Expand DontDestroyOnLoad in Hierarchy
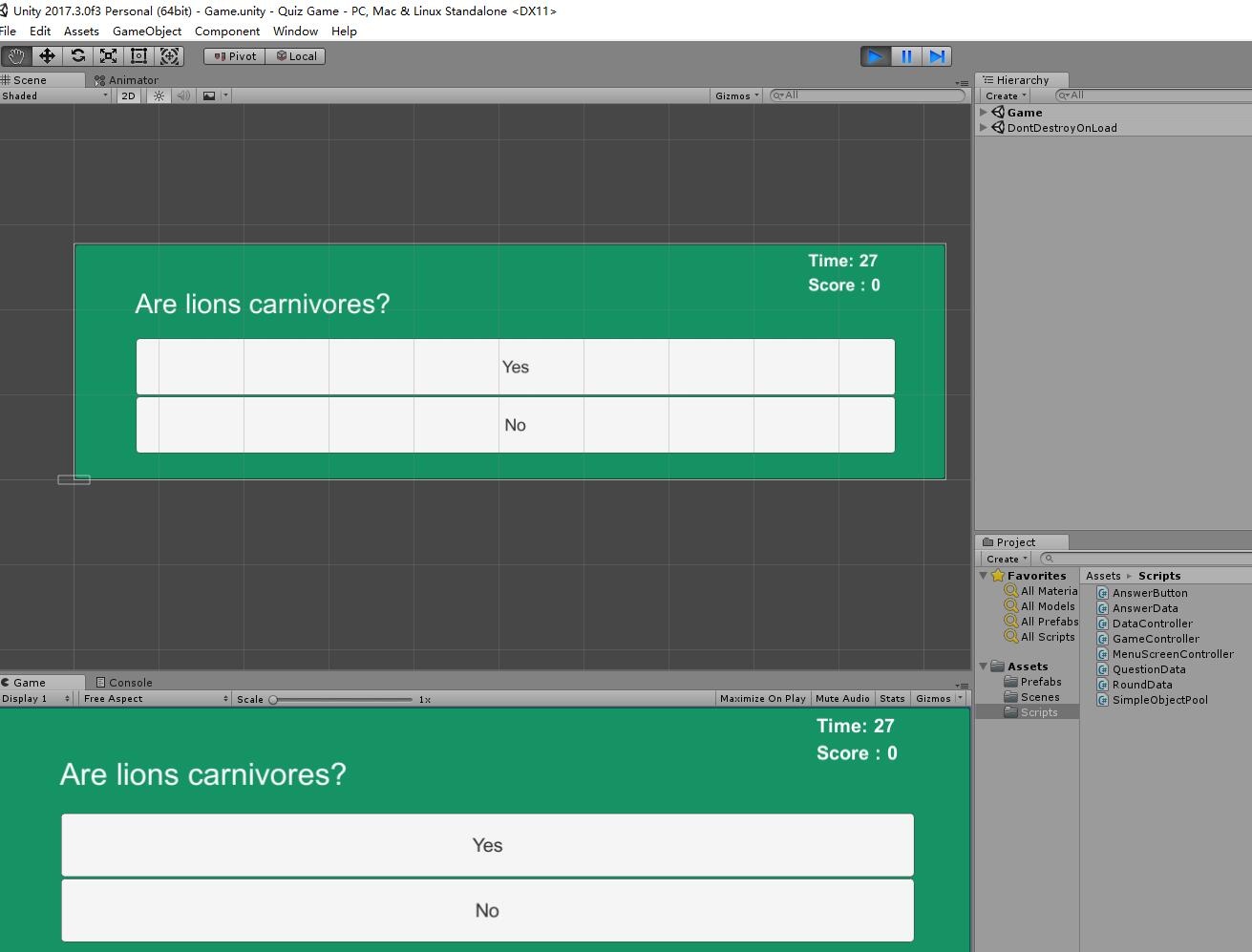The image size is (1252, 952). pyautogui.click(x=984, y=128)
